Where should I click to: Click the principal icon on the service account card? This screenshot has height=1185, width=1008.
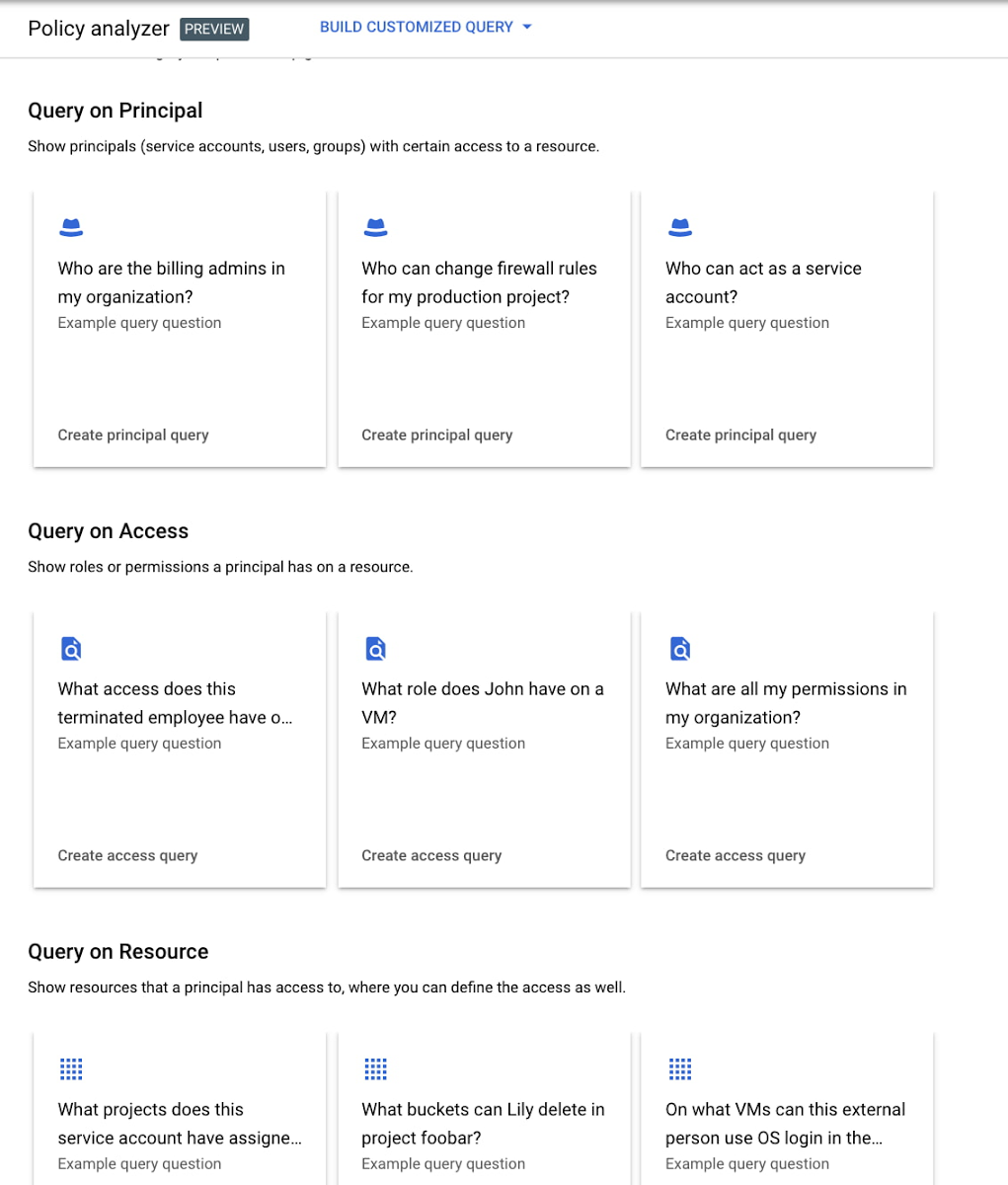679,226
